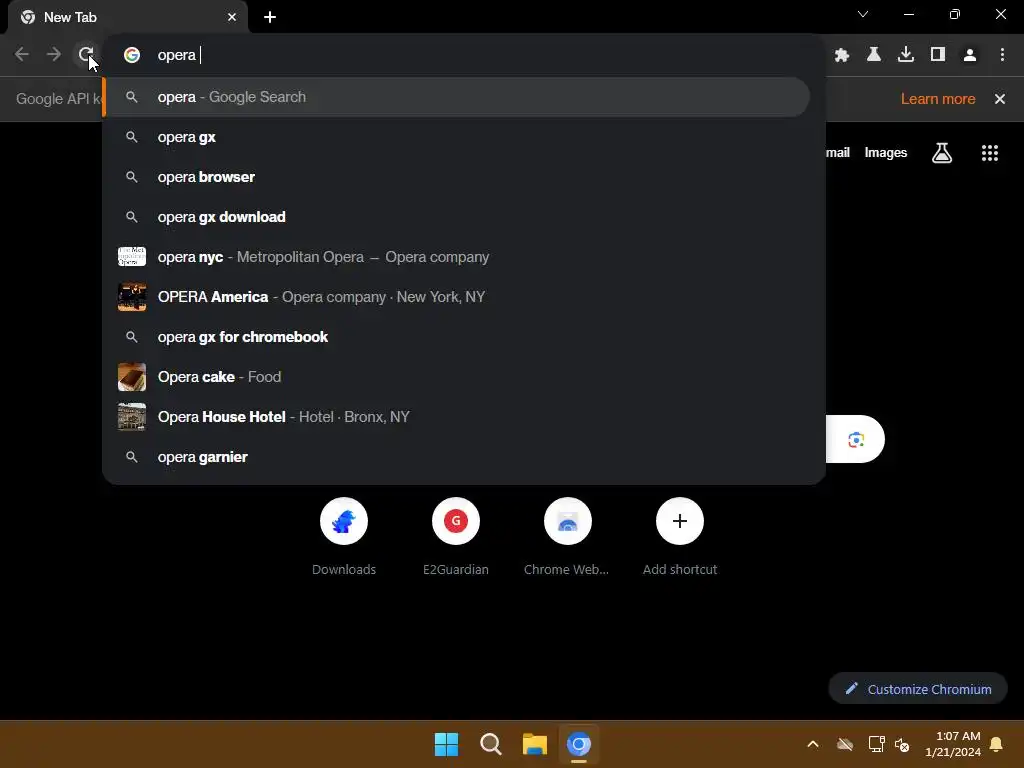Open the Windows Start menu
The image size is (1024, 768).
point(447,744)
